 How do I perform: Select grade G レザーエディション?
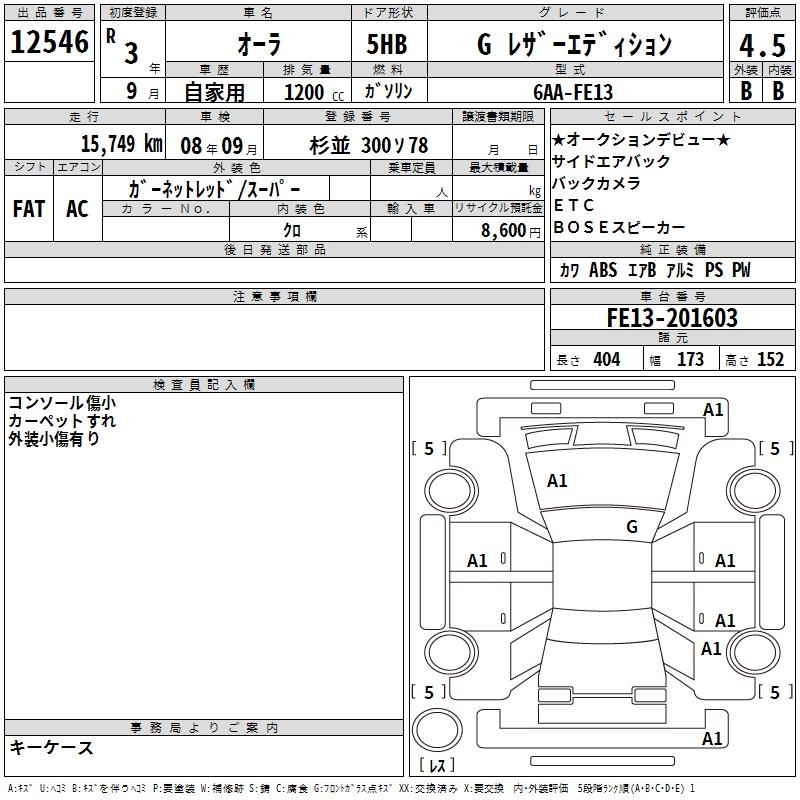point(574,44)
